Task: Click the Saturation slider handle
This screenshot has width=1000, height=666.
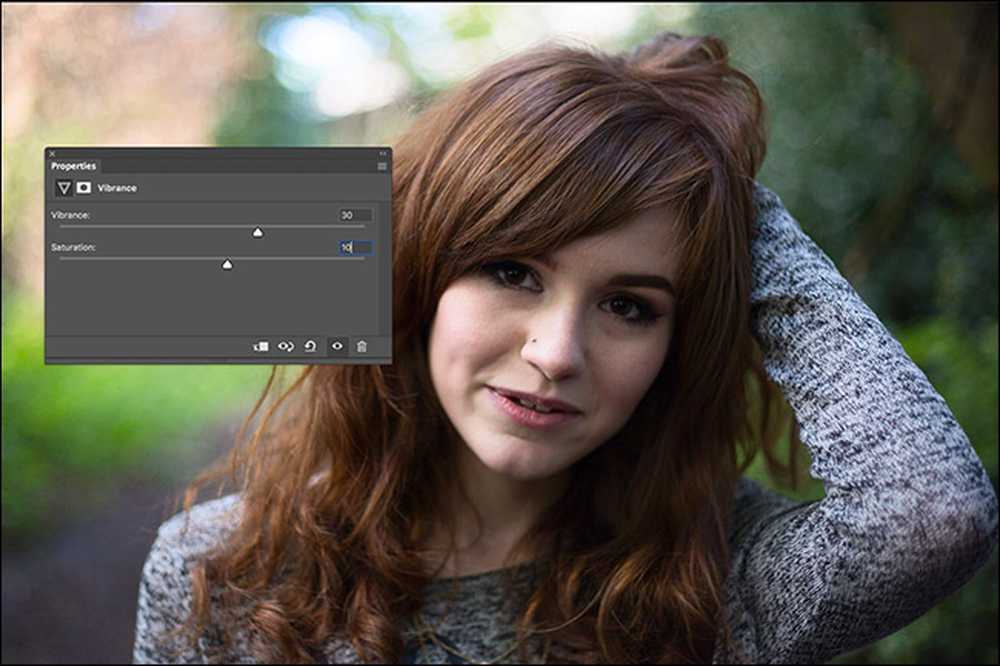Action: [x=227, y=265]
